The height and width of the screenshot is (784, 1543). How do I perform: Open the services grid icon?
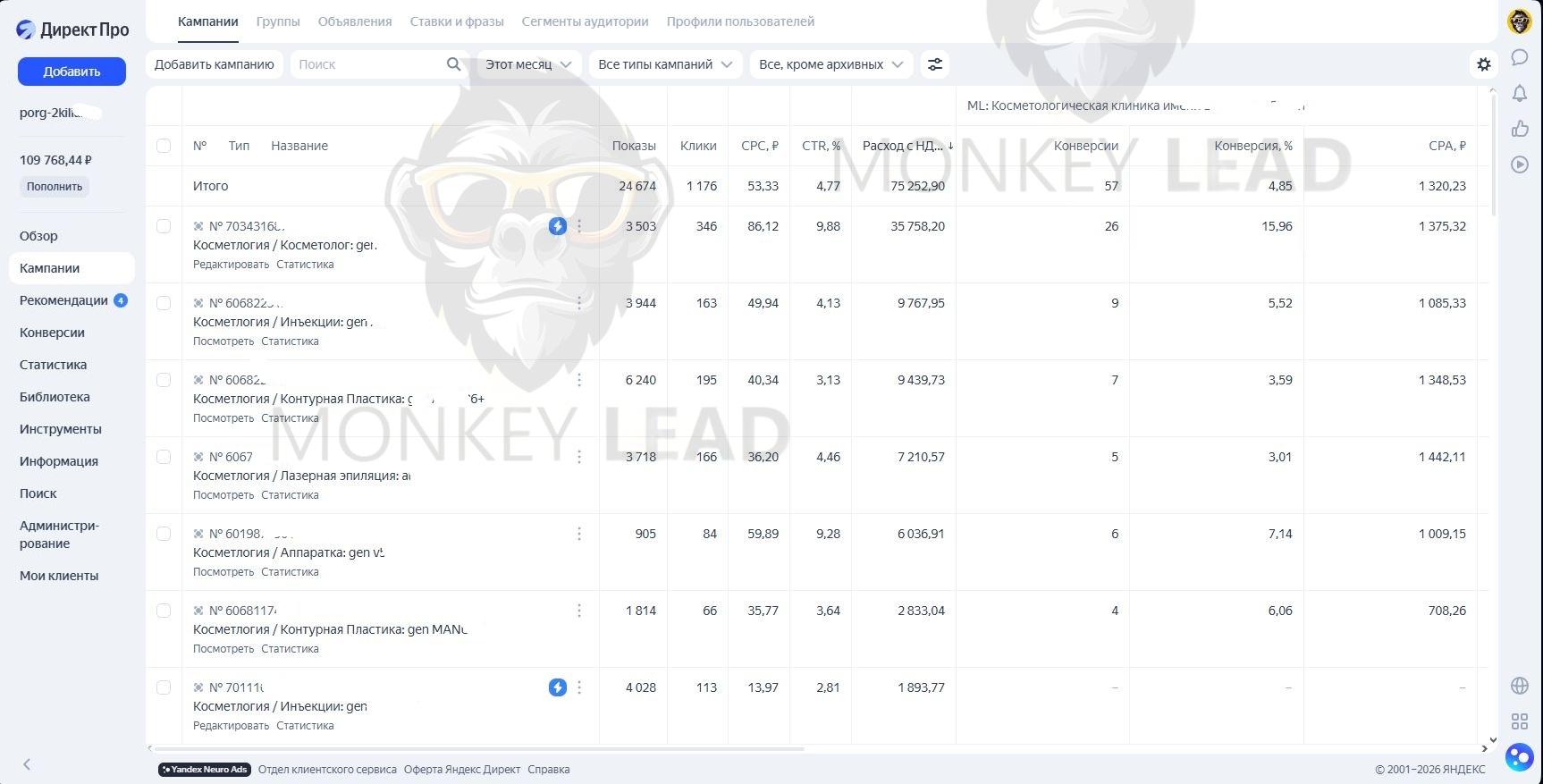tap(1520, 721)
